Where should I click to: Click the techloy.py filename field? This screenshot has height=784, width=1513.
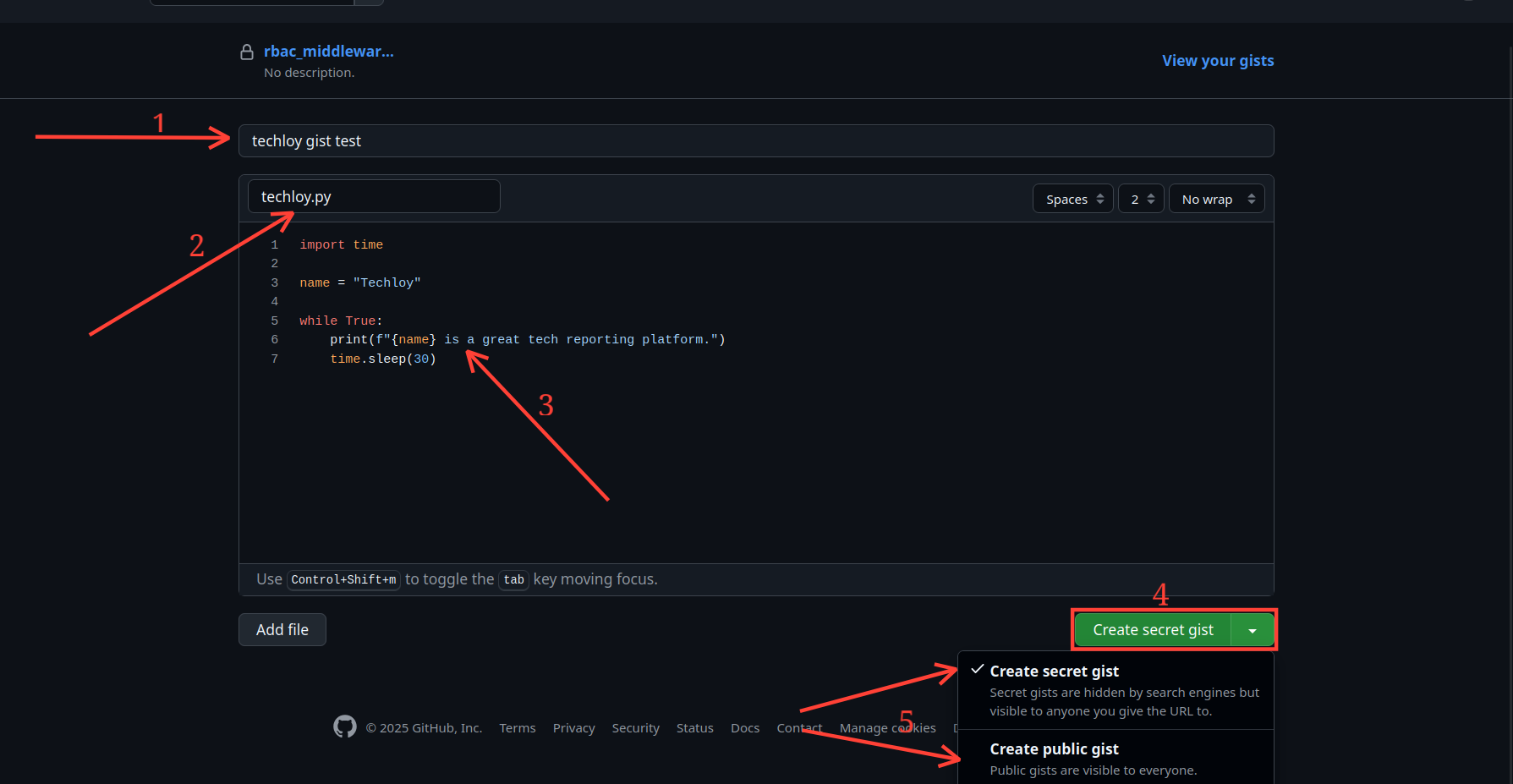(374, 195)
